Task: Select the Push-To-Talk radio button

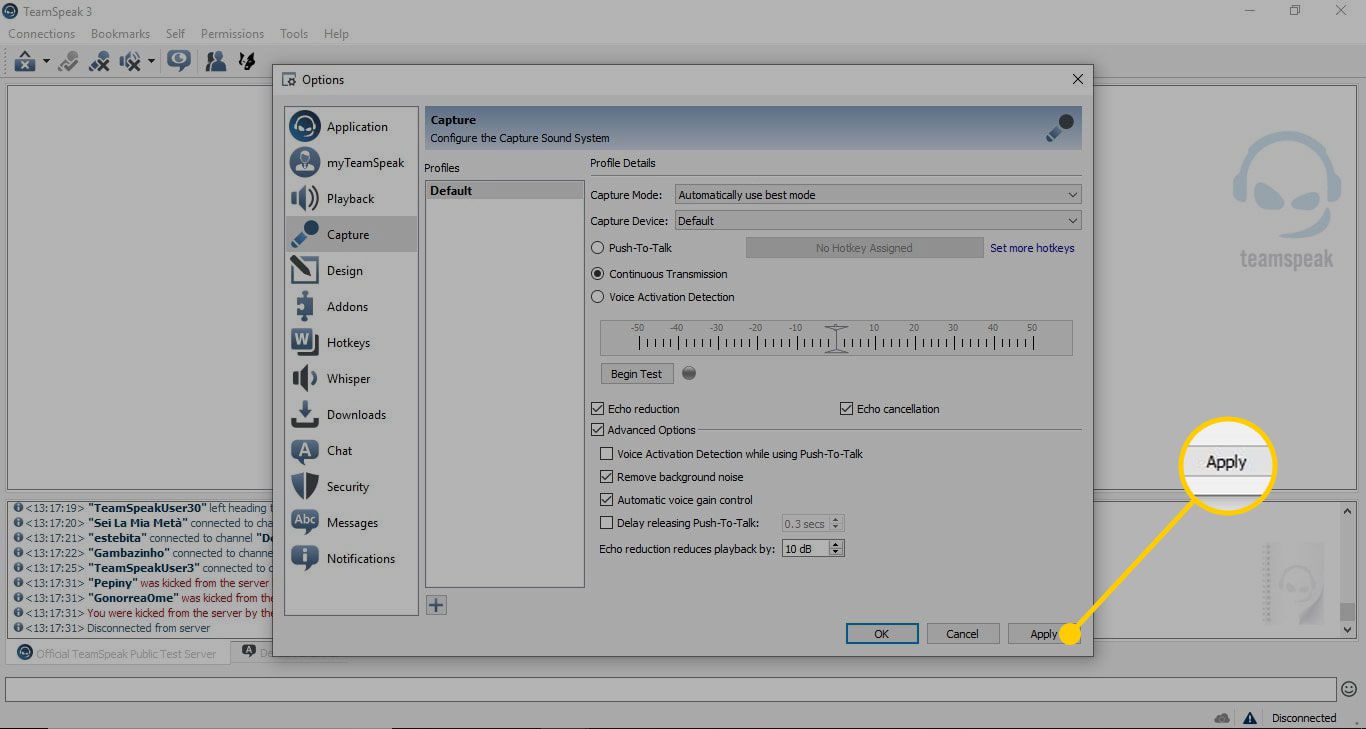Action: point(598,248)
